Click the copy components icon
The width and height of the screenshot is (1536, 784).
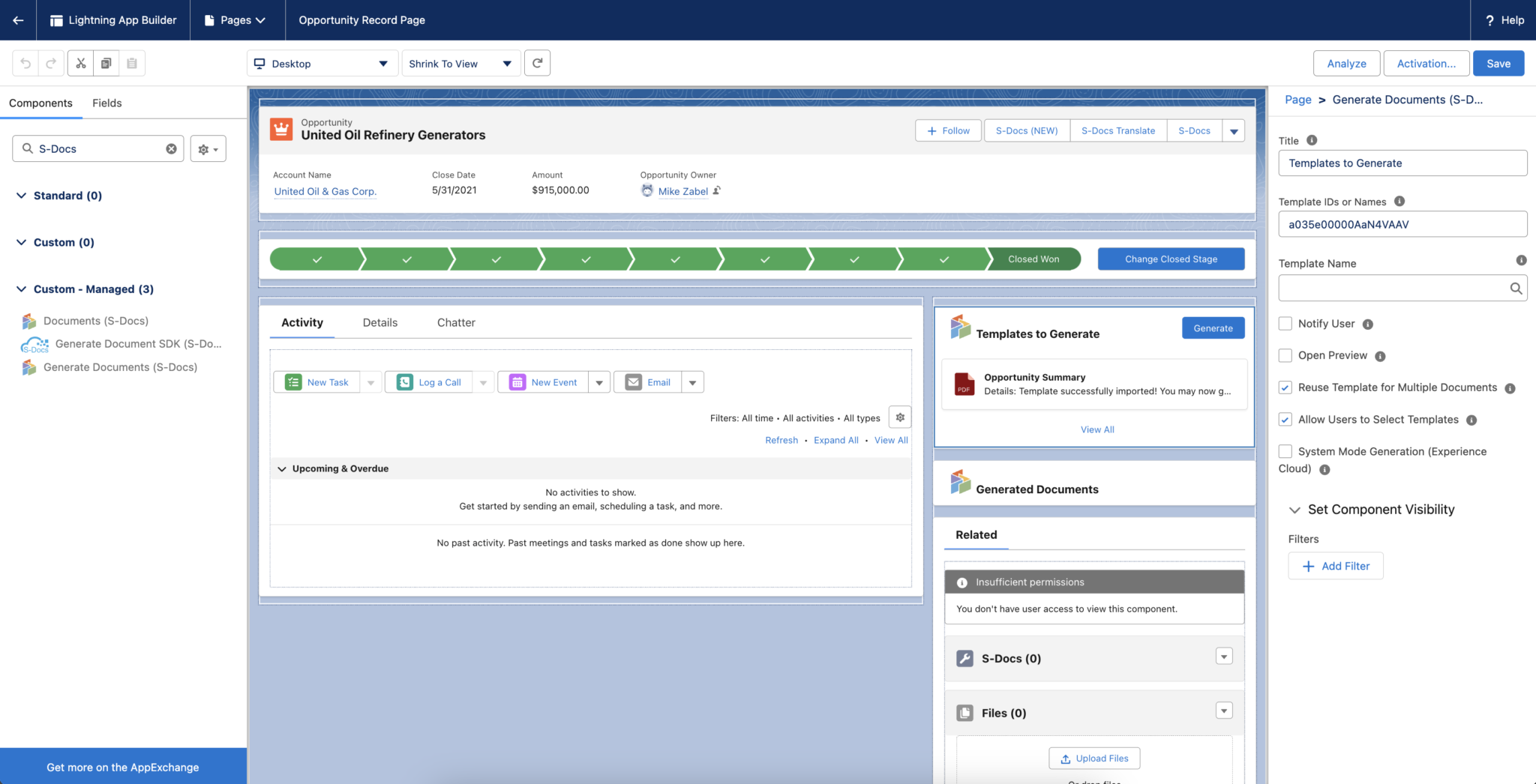(x=106, y=63)
